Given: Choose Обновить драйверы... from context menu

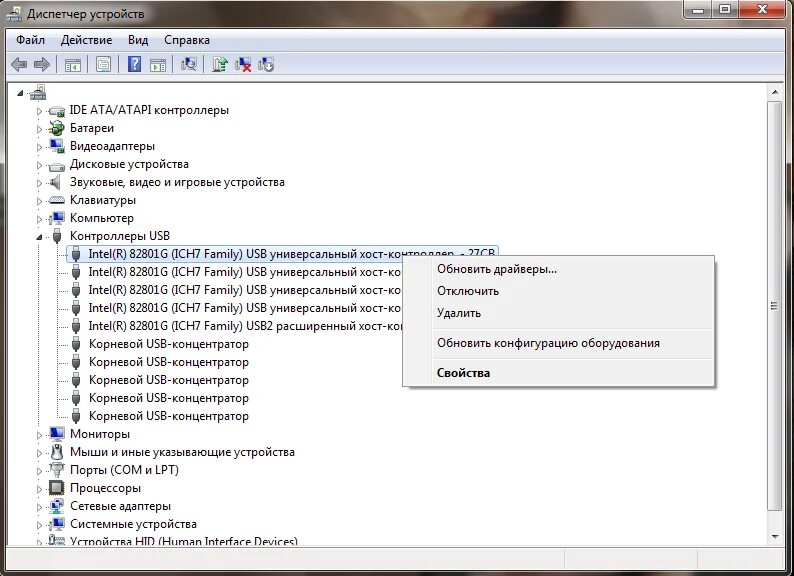Looking at the screenshot, I should (558, 269).
